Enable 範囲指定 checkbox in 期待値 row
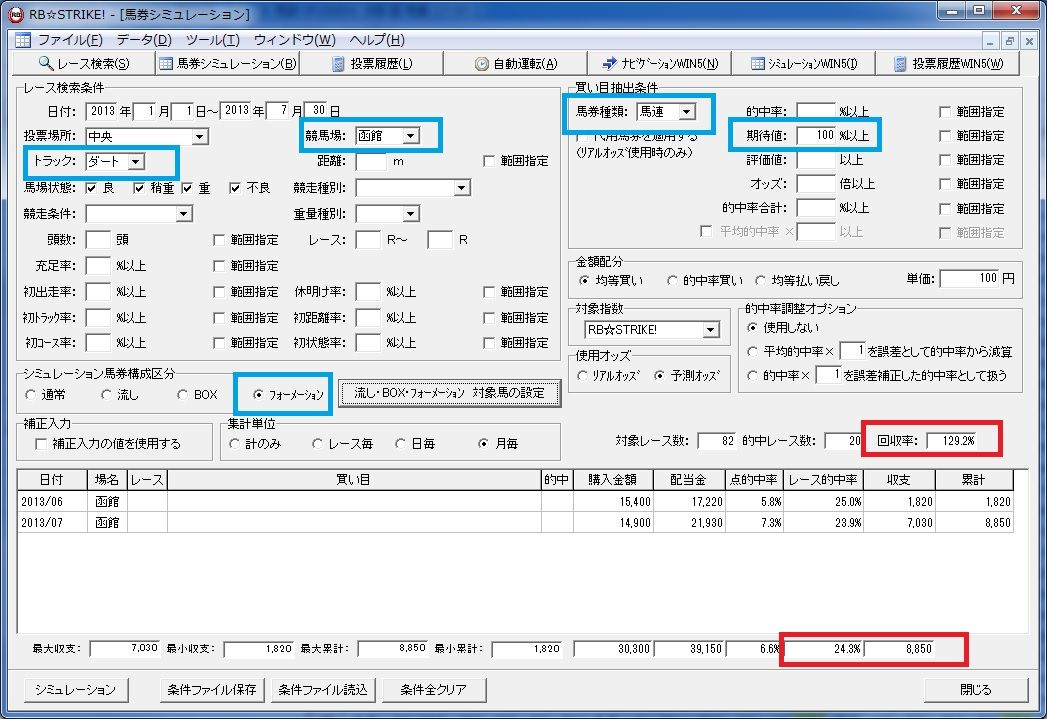The image size is (1047, 719). pyautogui.click(x=944, y=136)
